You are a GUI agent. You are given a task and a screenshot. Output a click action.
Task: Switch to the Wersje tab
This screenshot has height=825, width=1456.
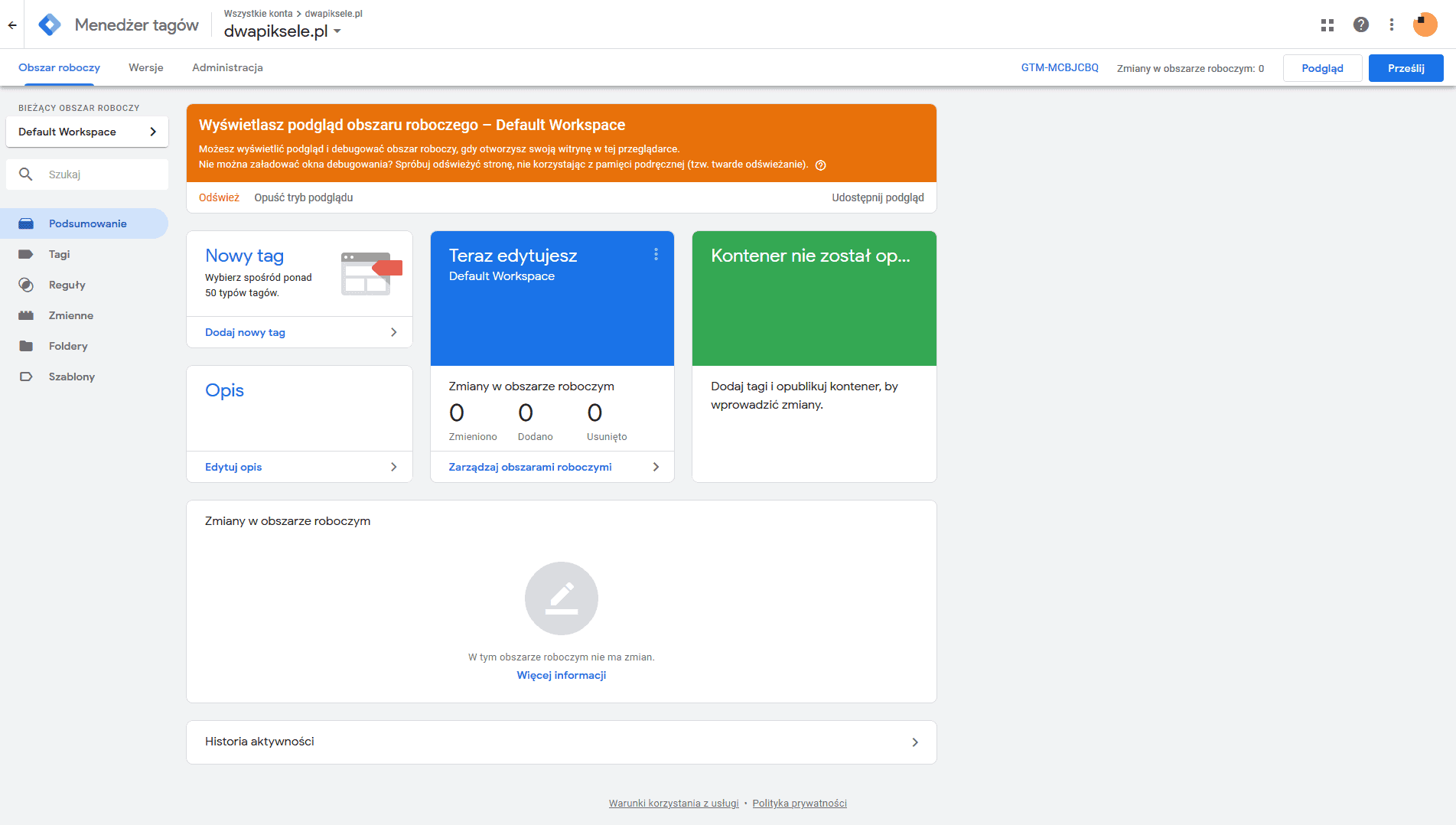point(145,67)
